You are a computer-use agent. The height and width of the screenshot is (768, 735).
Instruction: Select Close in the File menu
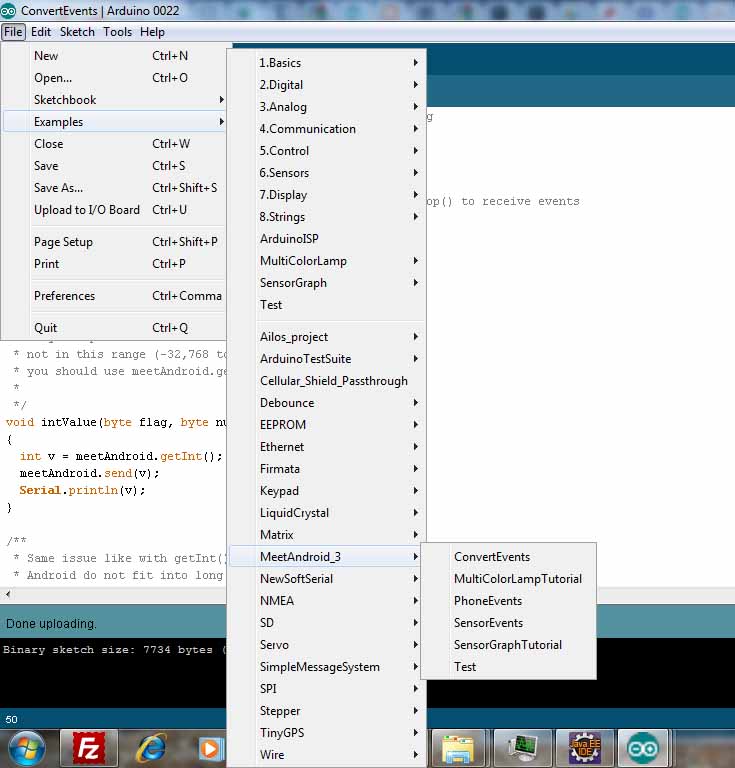click(114, 144)
